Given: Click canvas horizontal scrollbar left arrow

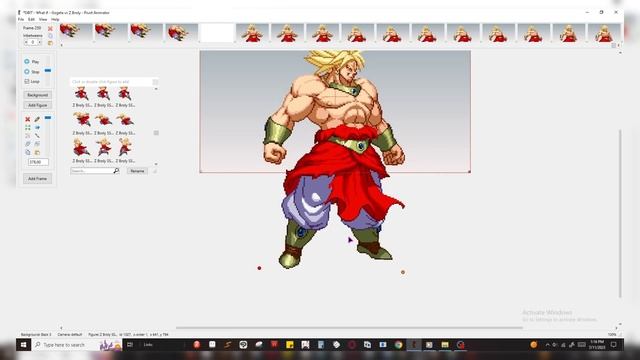Looking at the screenshot, I should (62, 327).
